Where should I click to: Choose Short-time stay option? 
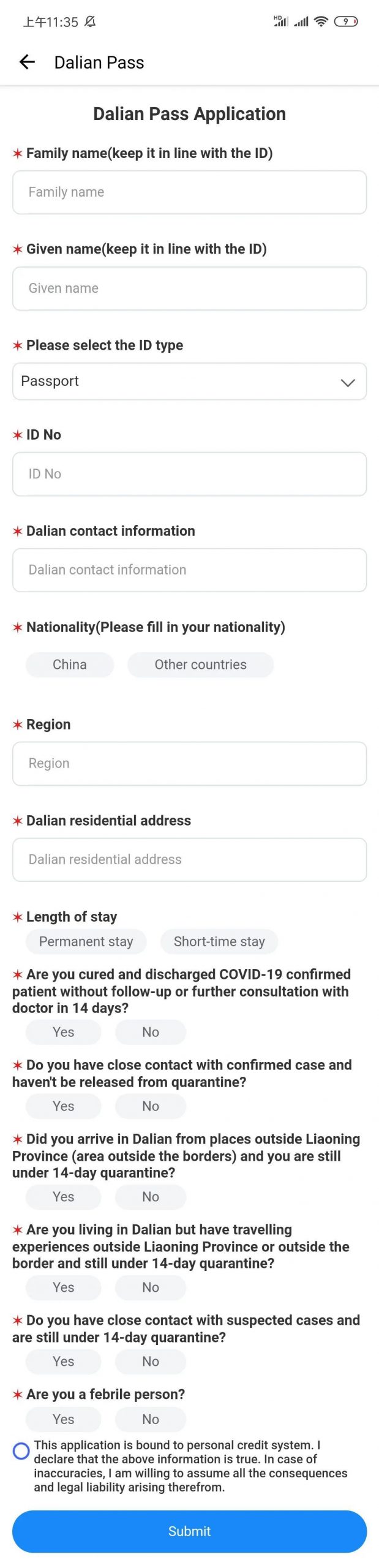coord(219,941)
